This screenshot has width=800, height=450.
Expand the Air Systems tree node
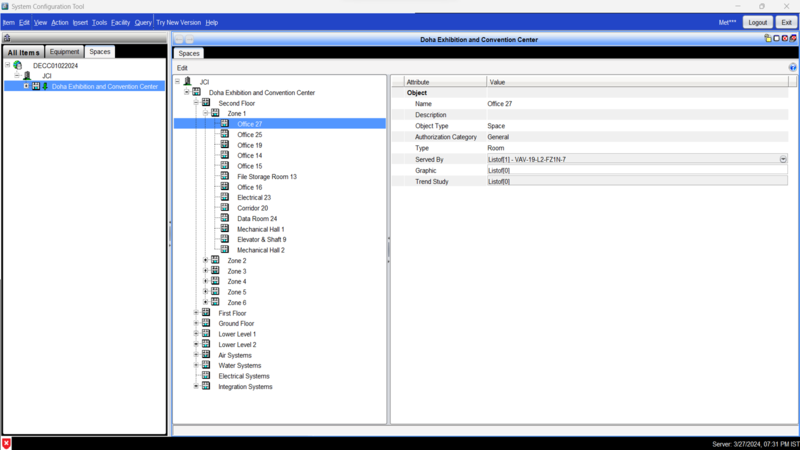(196, 355)
